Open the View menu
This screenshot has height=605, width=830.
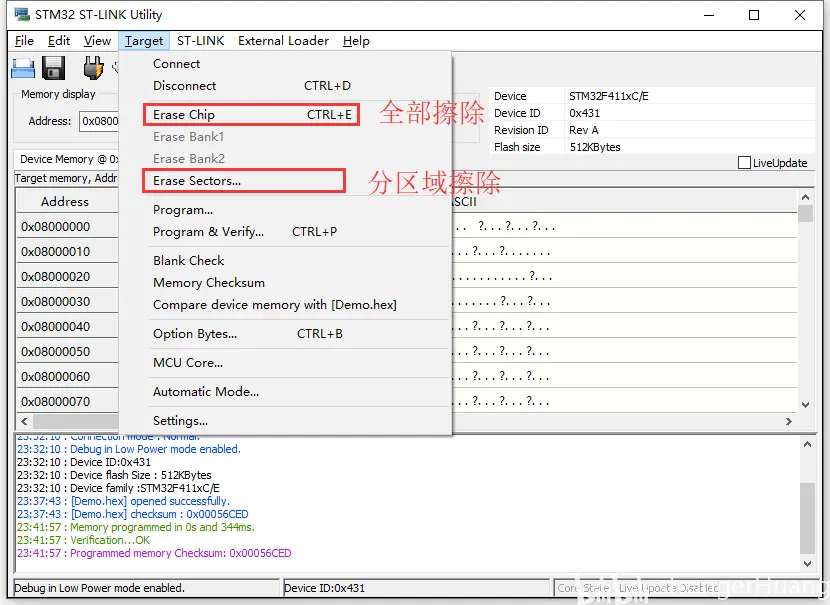click(x=97, y=41)
